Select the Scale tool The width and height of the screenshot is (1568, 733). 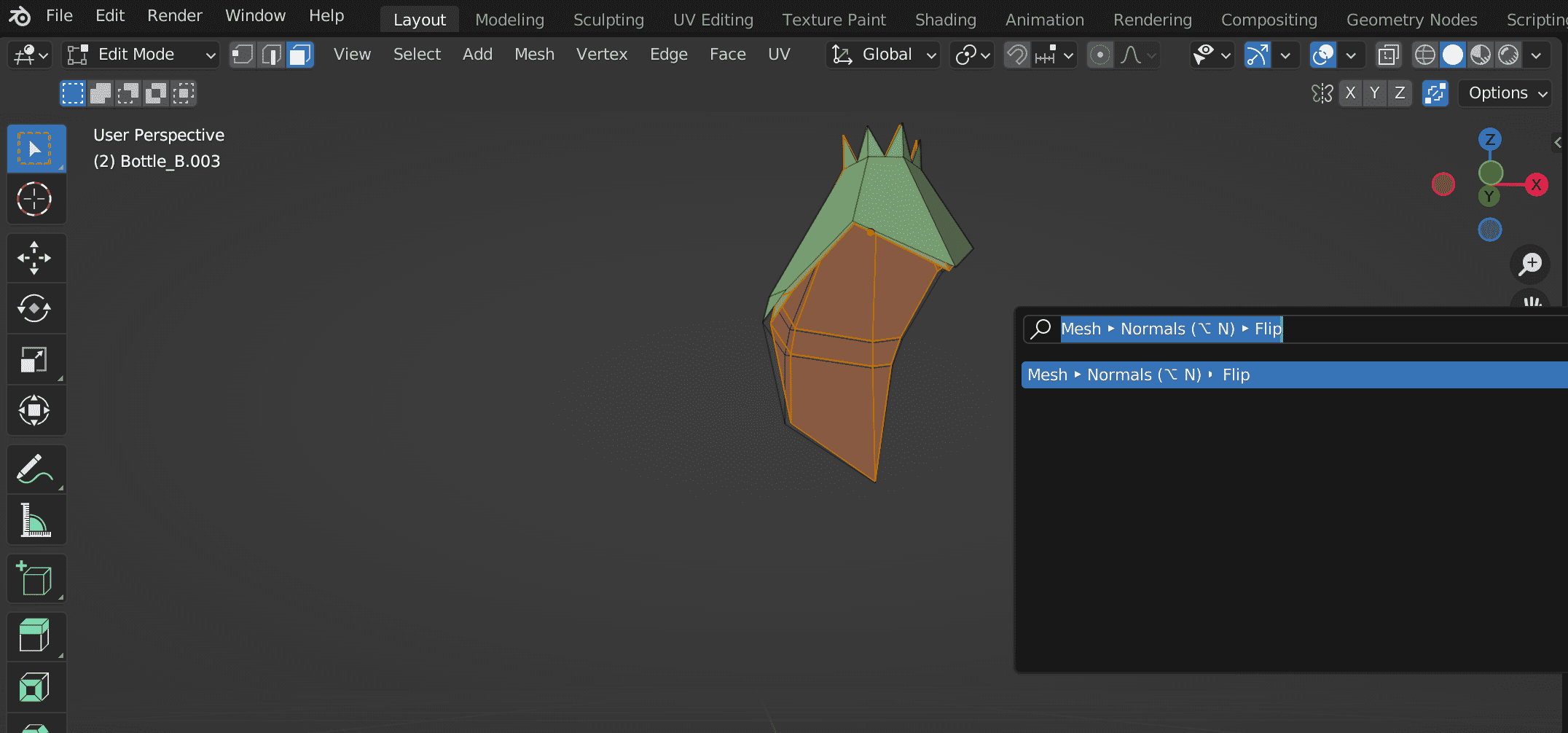(x=36, y=359)
